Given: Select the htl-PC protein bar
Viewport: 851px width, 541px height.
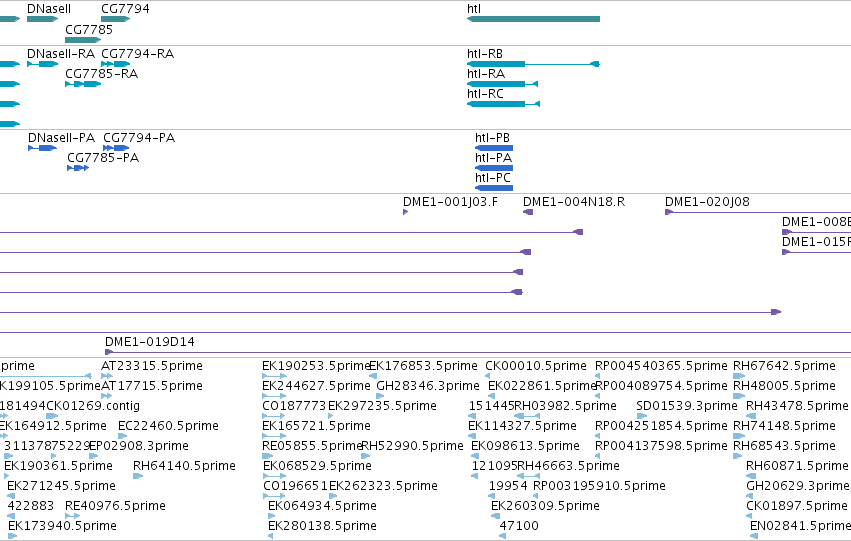Looking at the screenshot, I should point(494,188).
